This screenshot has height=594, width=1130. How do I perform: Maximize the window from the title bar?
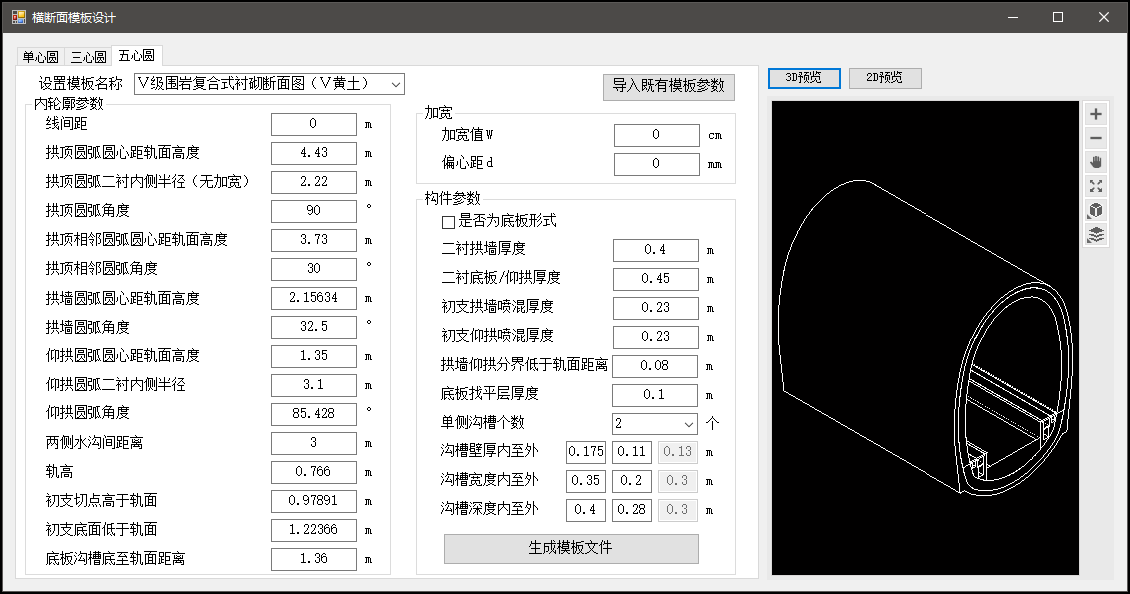coord(1058,17)
